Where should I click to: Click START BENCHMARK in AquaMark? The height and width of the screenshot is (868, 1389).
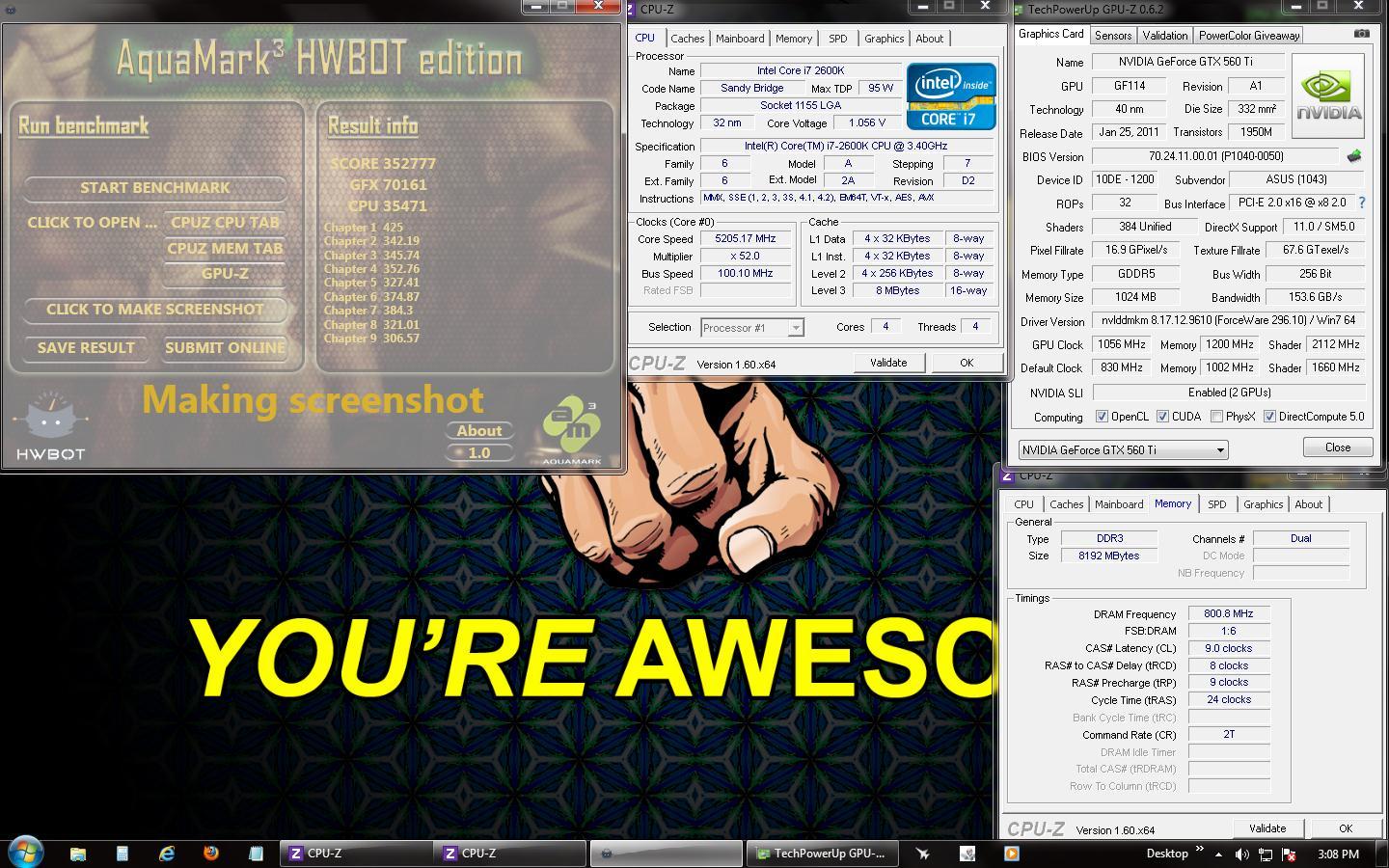pyautogui.click(x=154, y=187)
